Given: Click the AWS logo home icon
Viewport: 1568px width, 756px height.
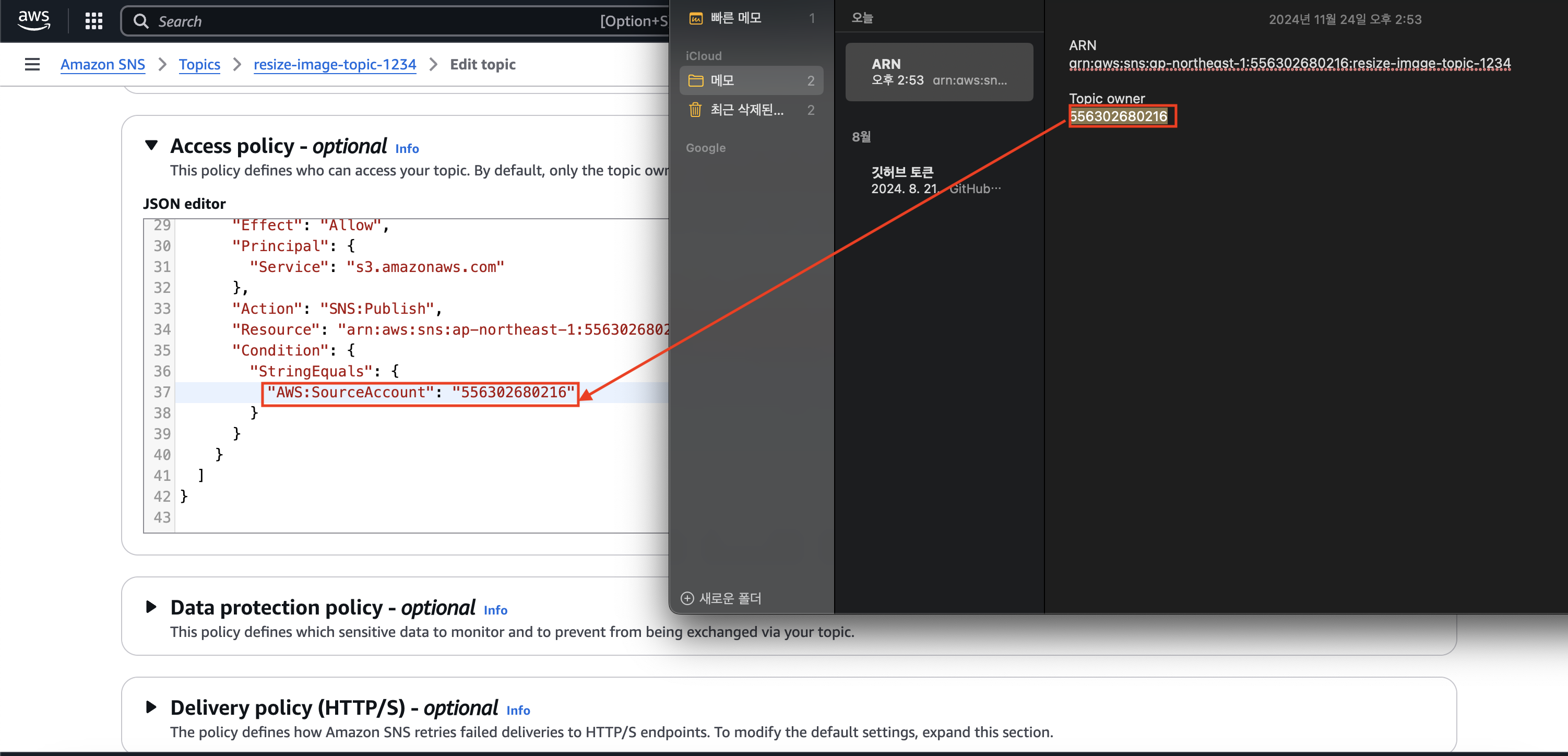Looking at the screenshot, I should click(33, 20).
